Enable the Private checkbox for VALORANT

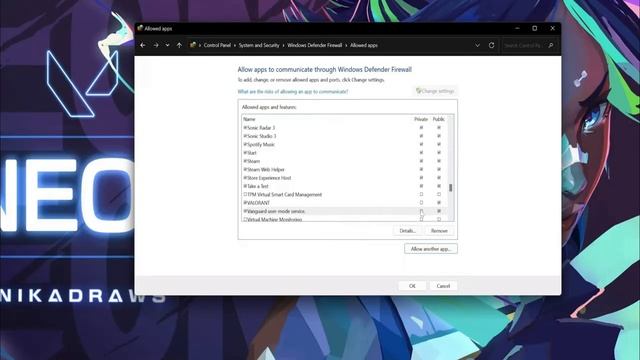coord(421,203)
